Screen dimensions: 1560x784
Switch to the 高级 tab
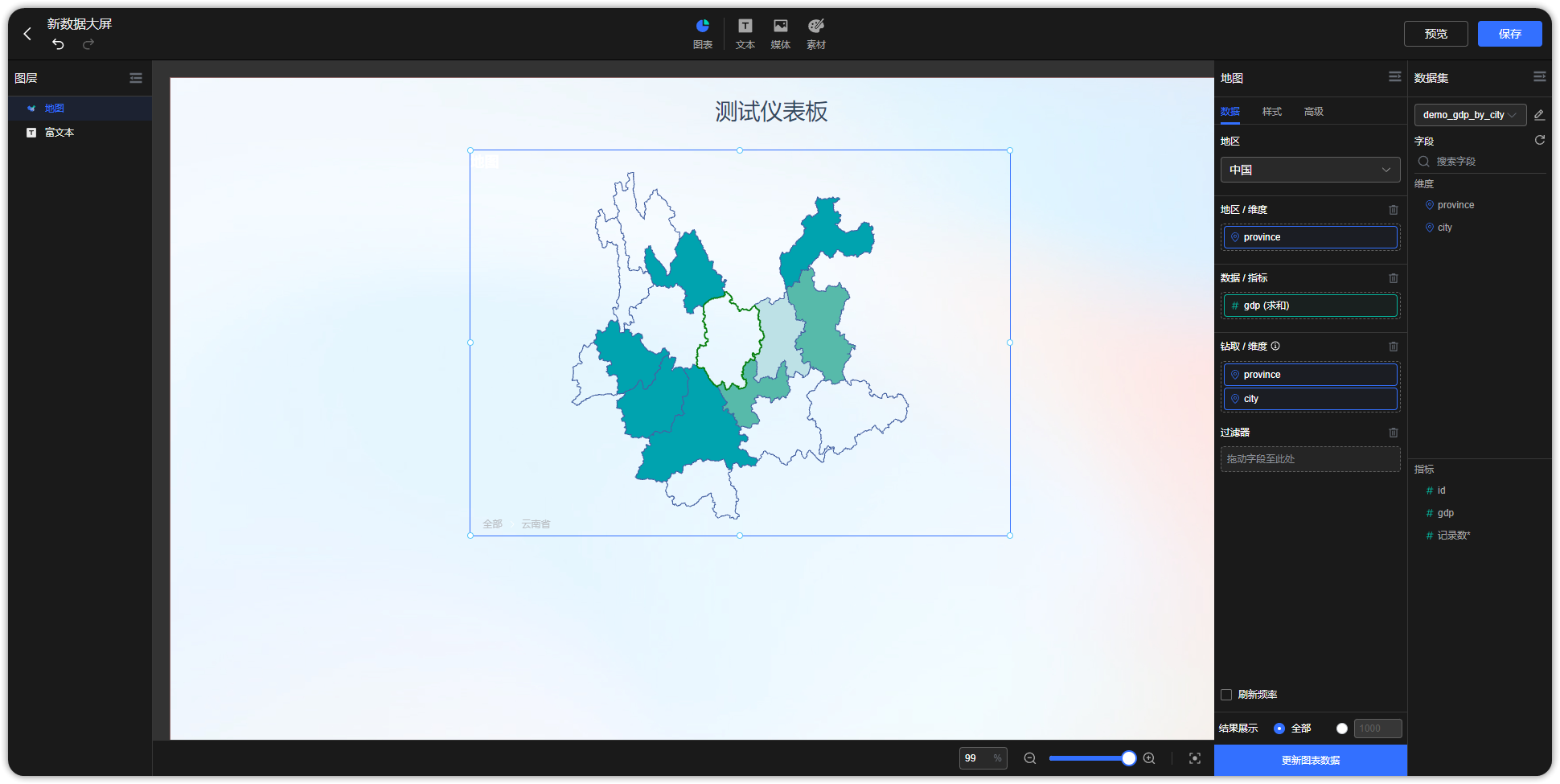[1314, 112]
